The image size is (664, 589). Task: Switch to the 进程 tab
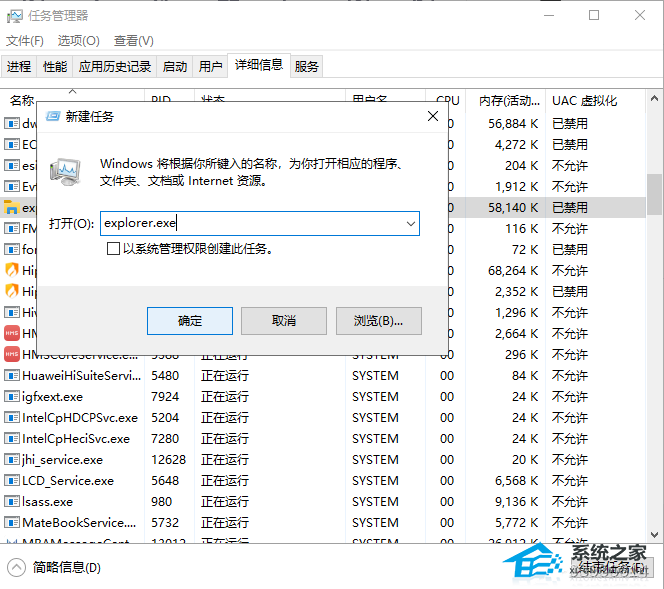click(19, 66)
